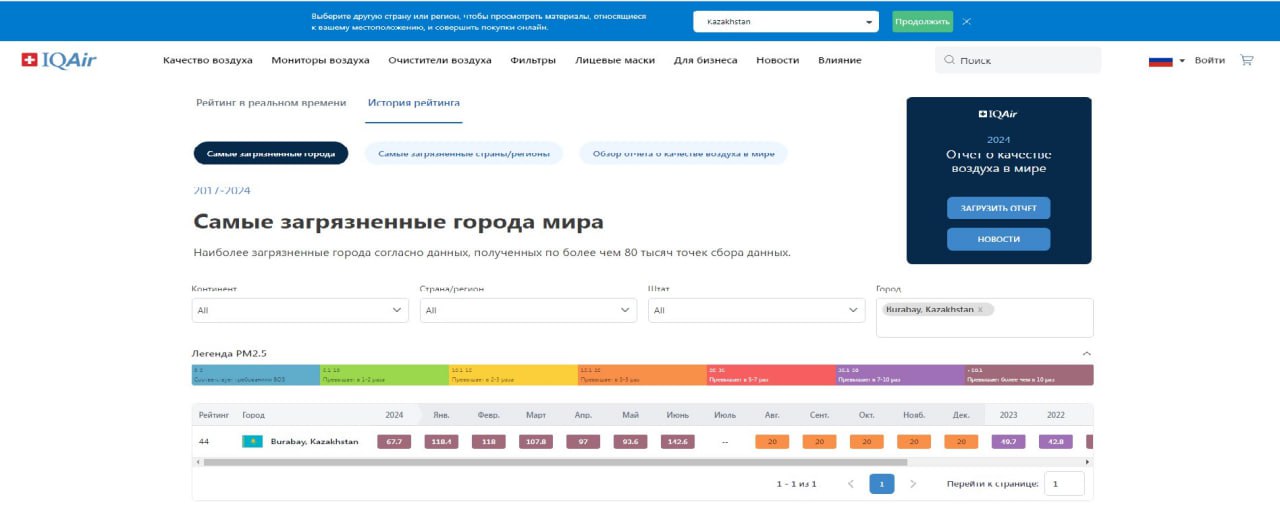
Task: Collapse the PM2.5 legend section
Action: coord(1086,354)
